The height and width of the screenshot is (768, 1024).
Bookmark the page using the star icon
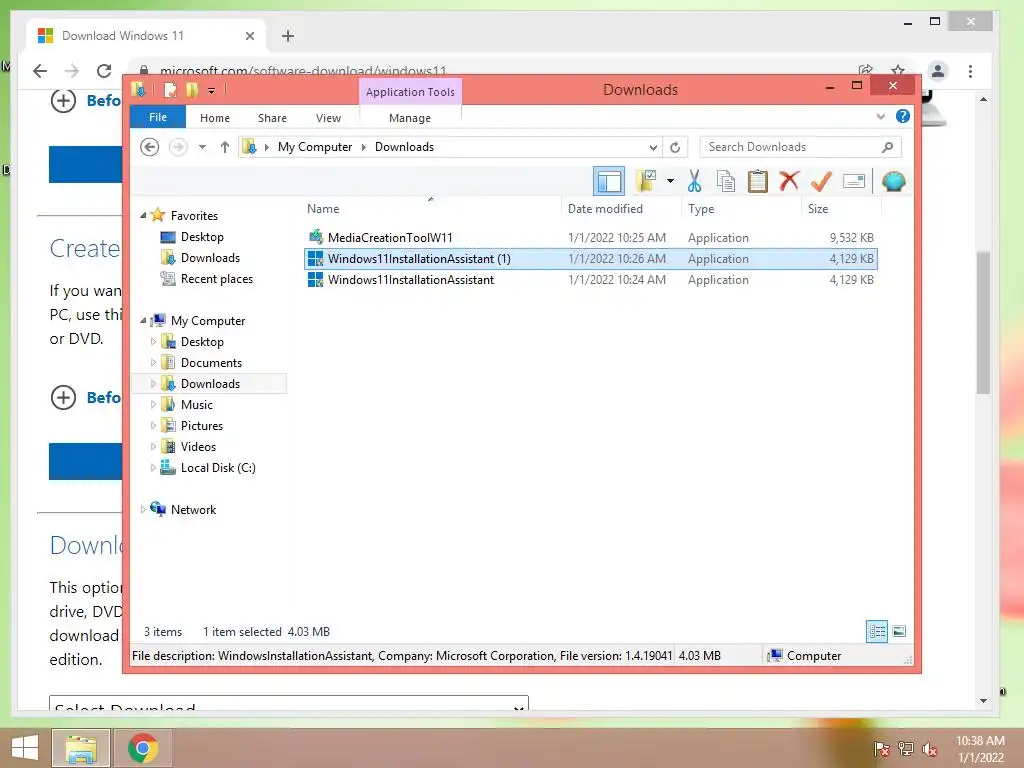click(899, 69)
